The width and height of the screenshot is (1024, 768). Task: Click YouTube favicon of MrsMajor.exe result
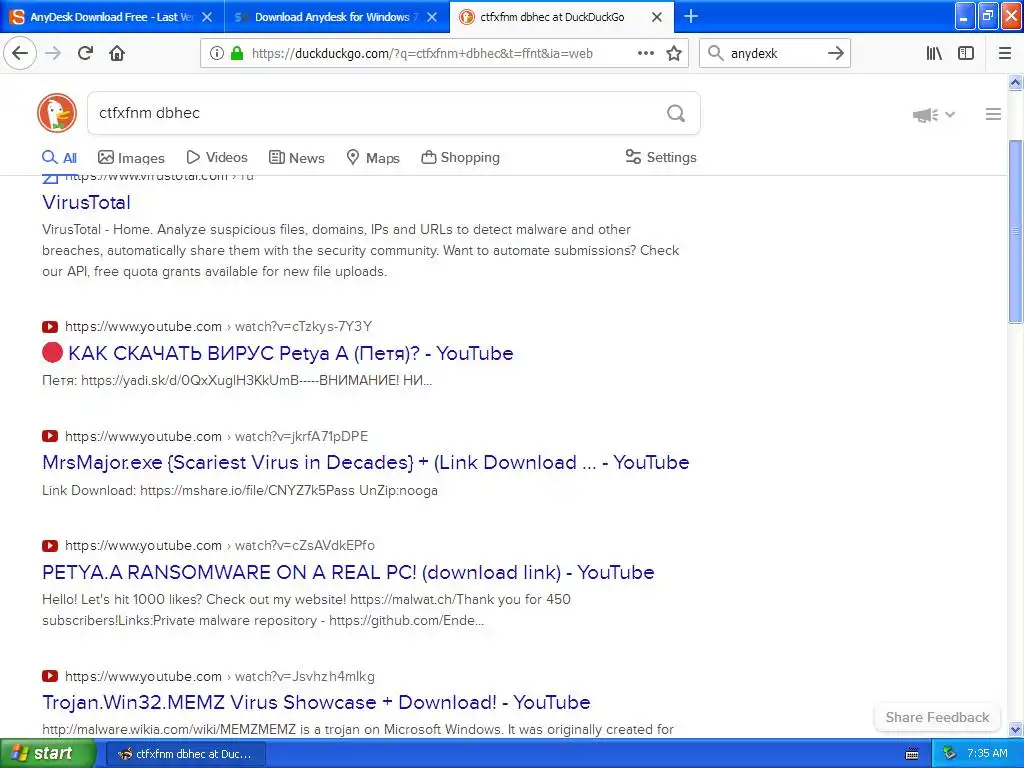pos(50,436)
